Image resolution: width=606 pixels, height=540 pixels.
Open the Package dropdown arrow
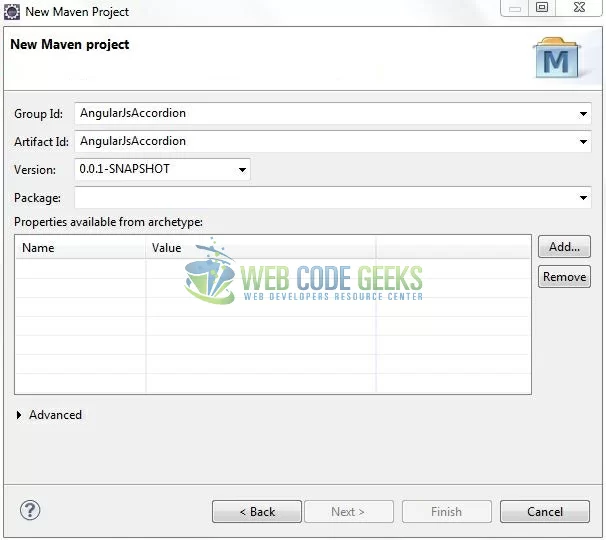583,198
